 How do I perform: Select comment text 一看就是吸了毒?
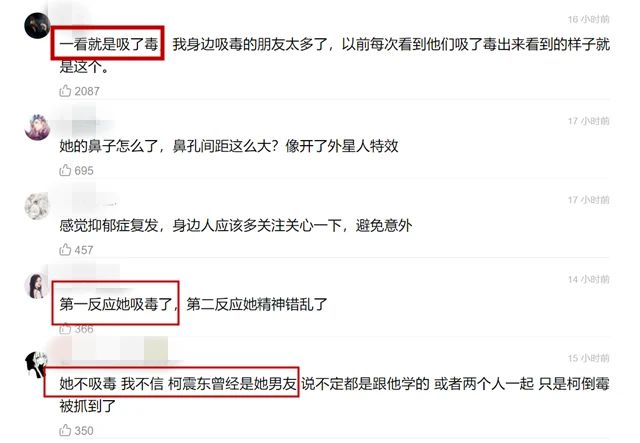[109, 44]
